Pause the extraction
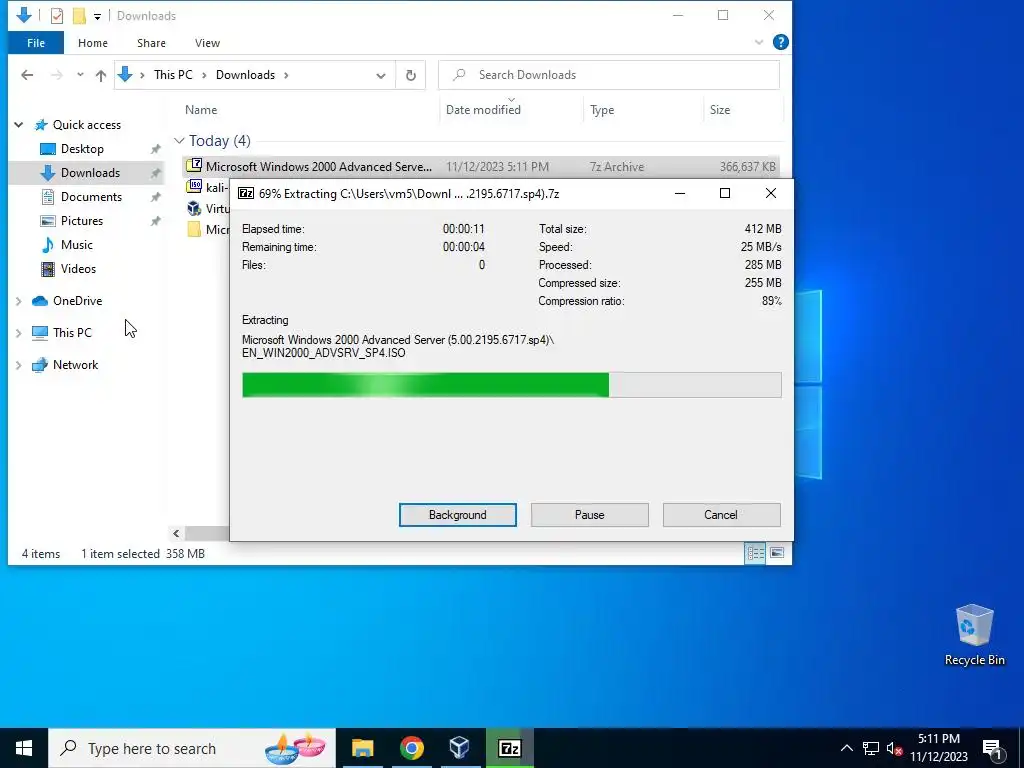 coord(589,515)
